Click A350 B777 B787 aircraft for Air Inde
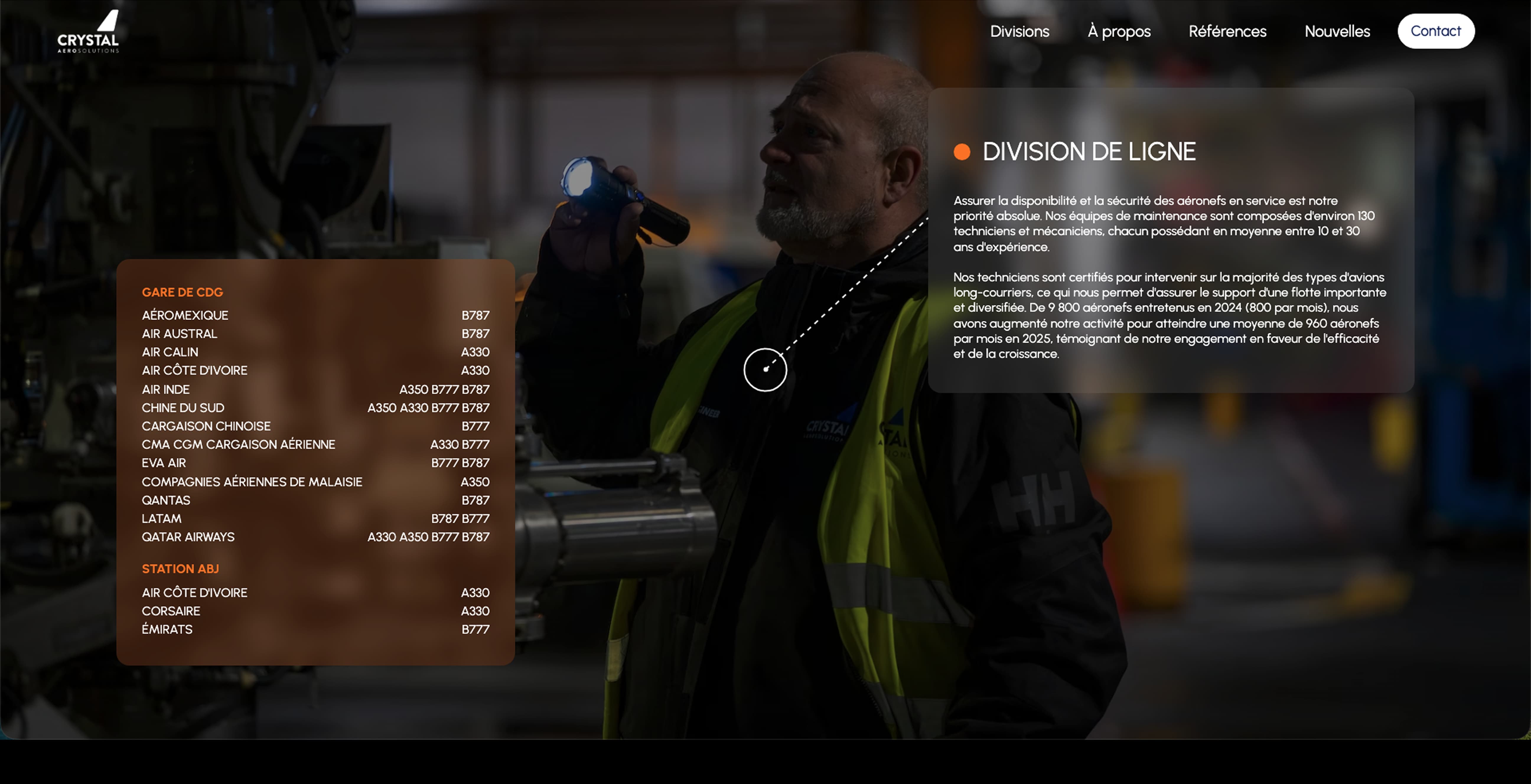 pyautogui.click(x=444, y=390)
